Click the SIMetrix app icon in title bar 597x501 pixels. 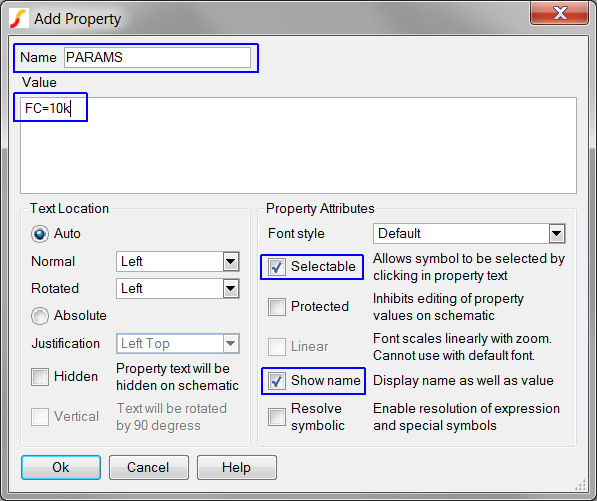click(x=19, y=19)
